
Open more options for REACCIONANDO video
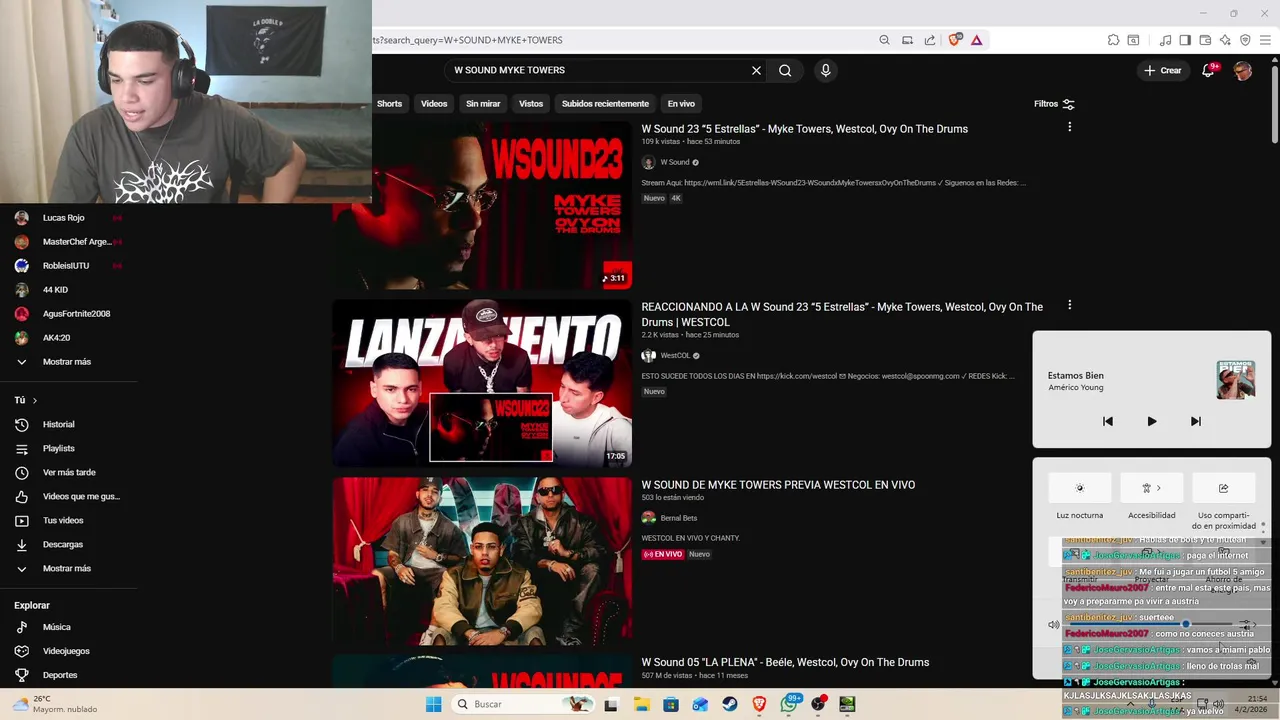(1069, 305)
